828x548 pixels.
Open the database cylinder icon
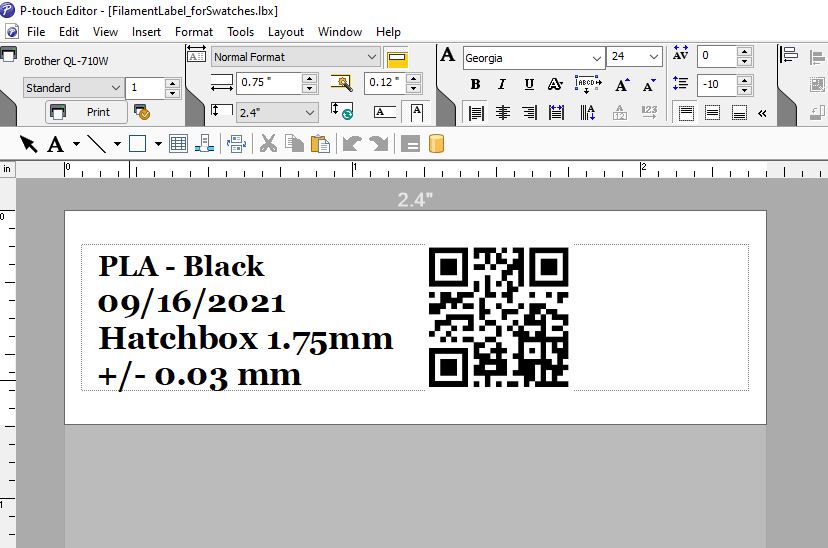click(436, 144)
